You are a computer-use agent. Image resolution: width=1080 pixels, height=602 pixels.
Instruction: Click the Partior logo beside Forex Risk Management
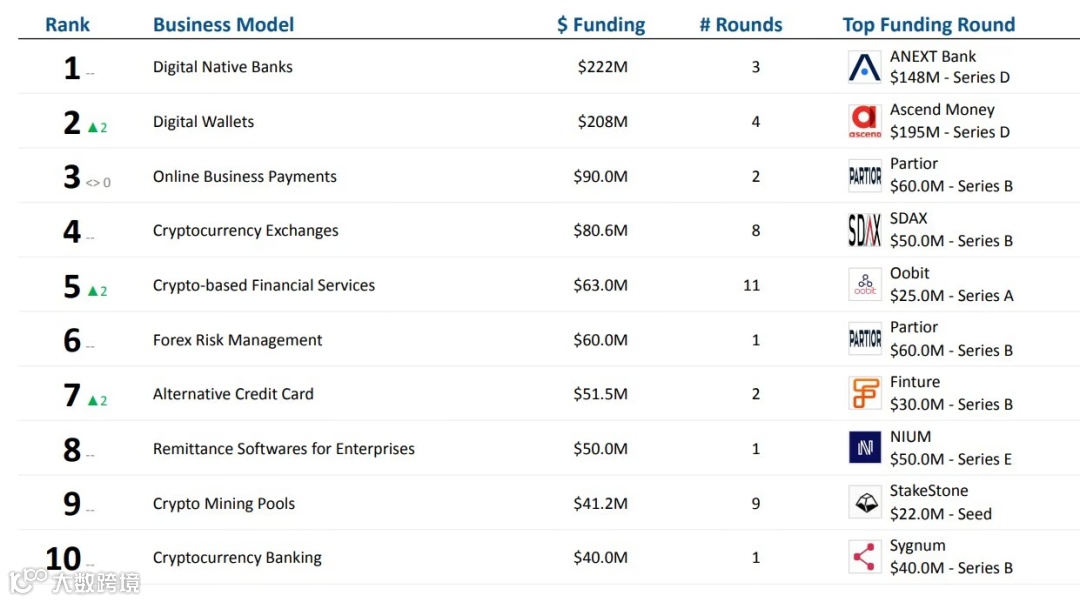[x=864, y=340]
